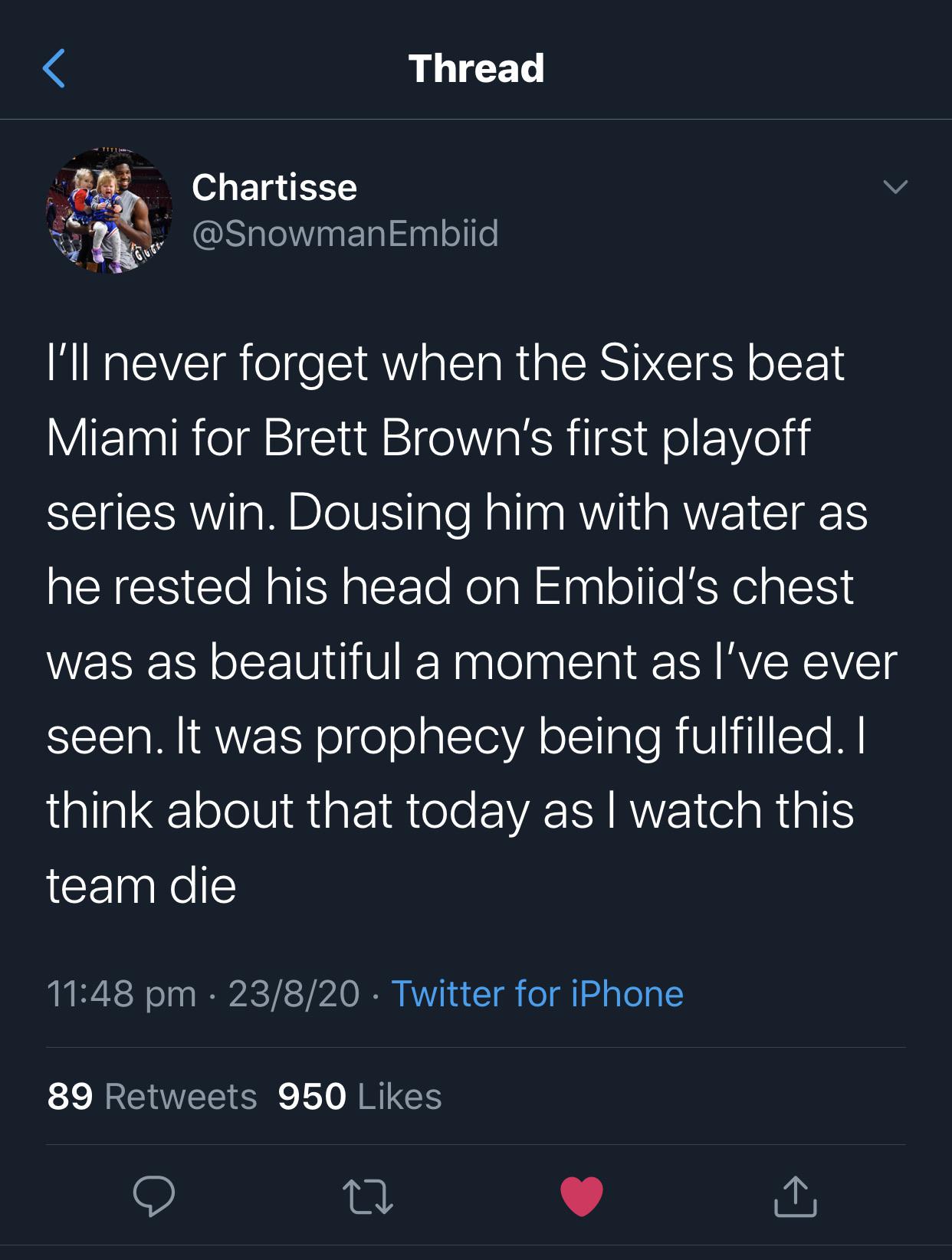Open the Chartisse display name

tap(274, 188)
